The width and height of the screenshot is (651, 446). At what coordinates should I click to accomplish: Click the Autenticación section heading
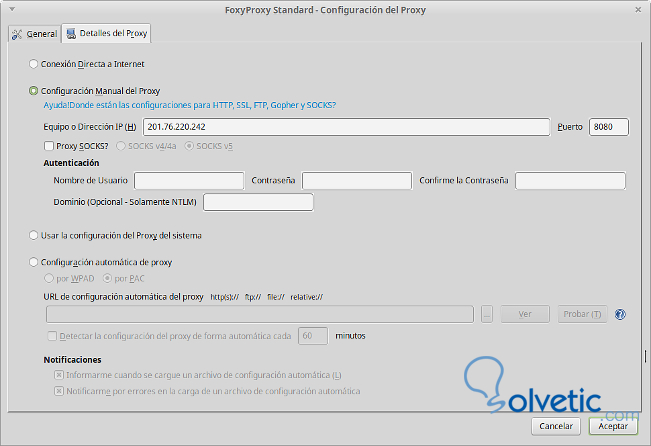click(x=71, y=163)
